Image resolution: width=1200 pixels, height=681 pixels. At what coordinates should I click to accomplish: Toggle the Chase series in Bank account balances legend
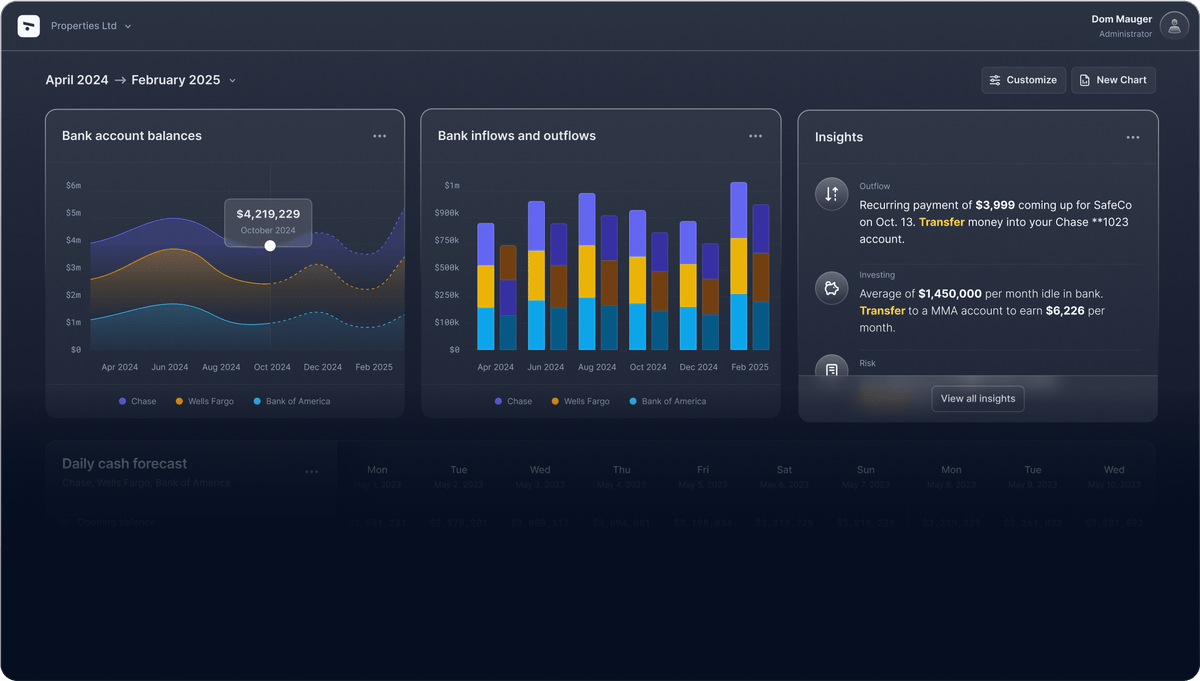[139, 400]
